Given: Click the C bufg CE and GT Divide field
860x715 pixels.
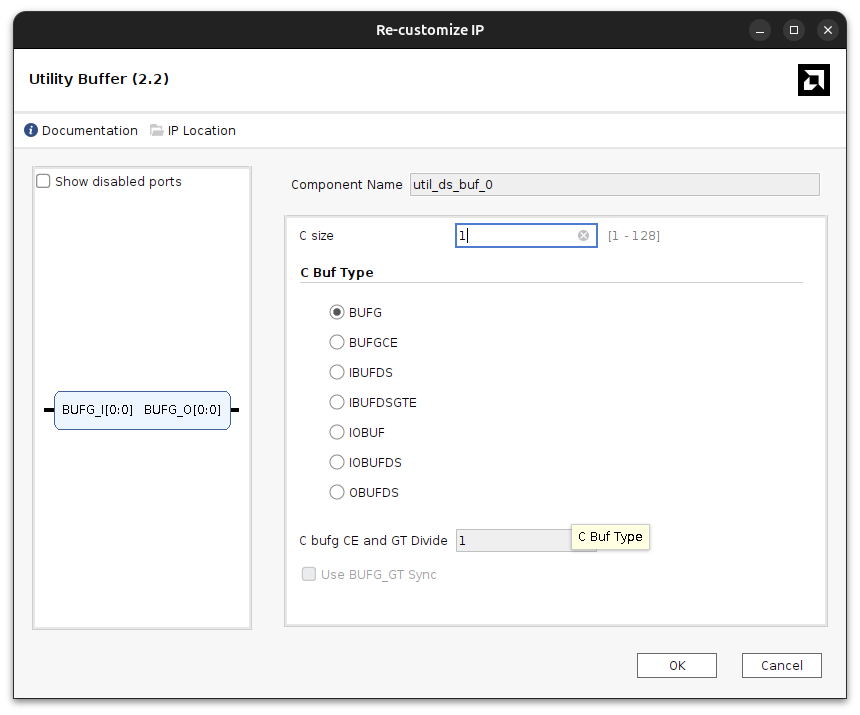Looking at the screenshot, I should (510, 540).
